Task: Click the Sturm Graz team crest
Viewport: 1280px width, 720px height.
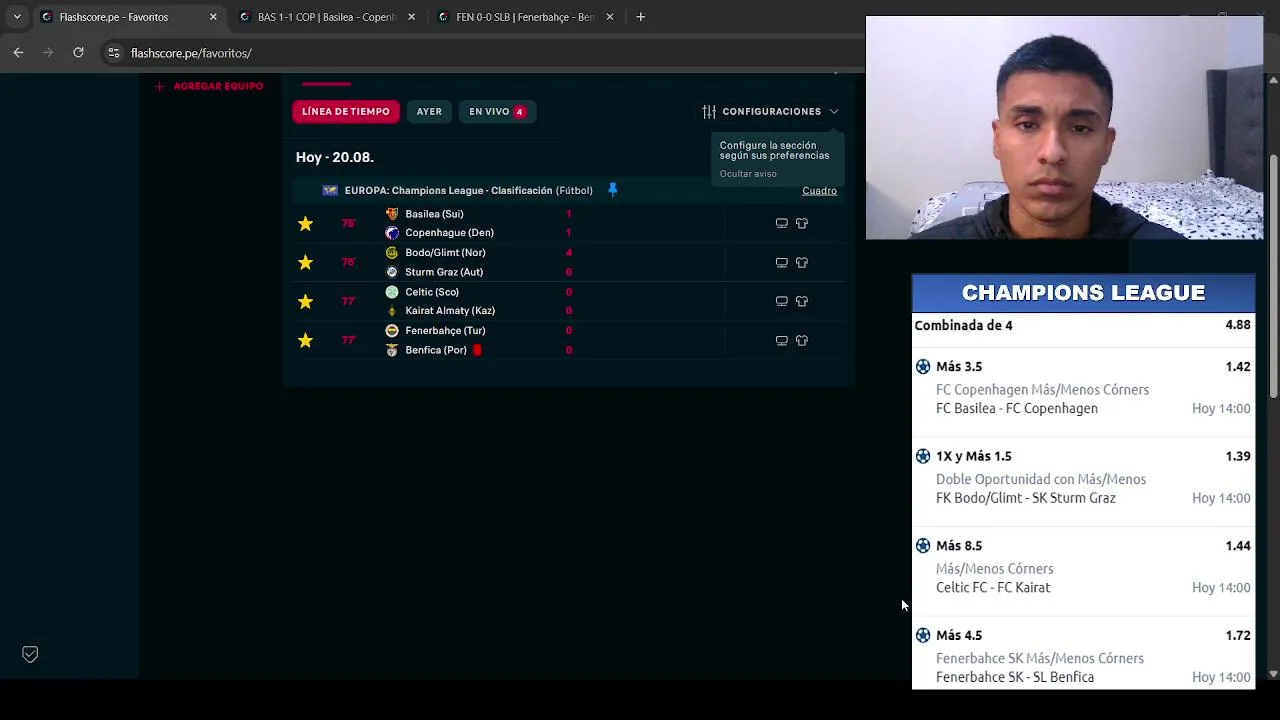Action: [x=392, y=272]
